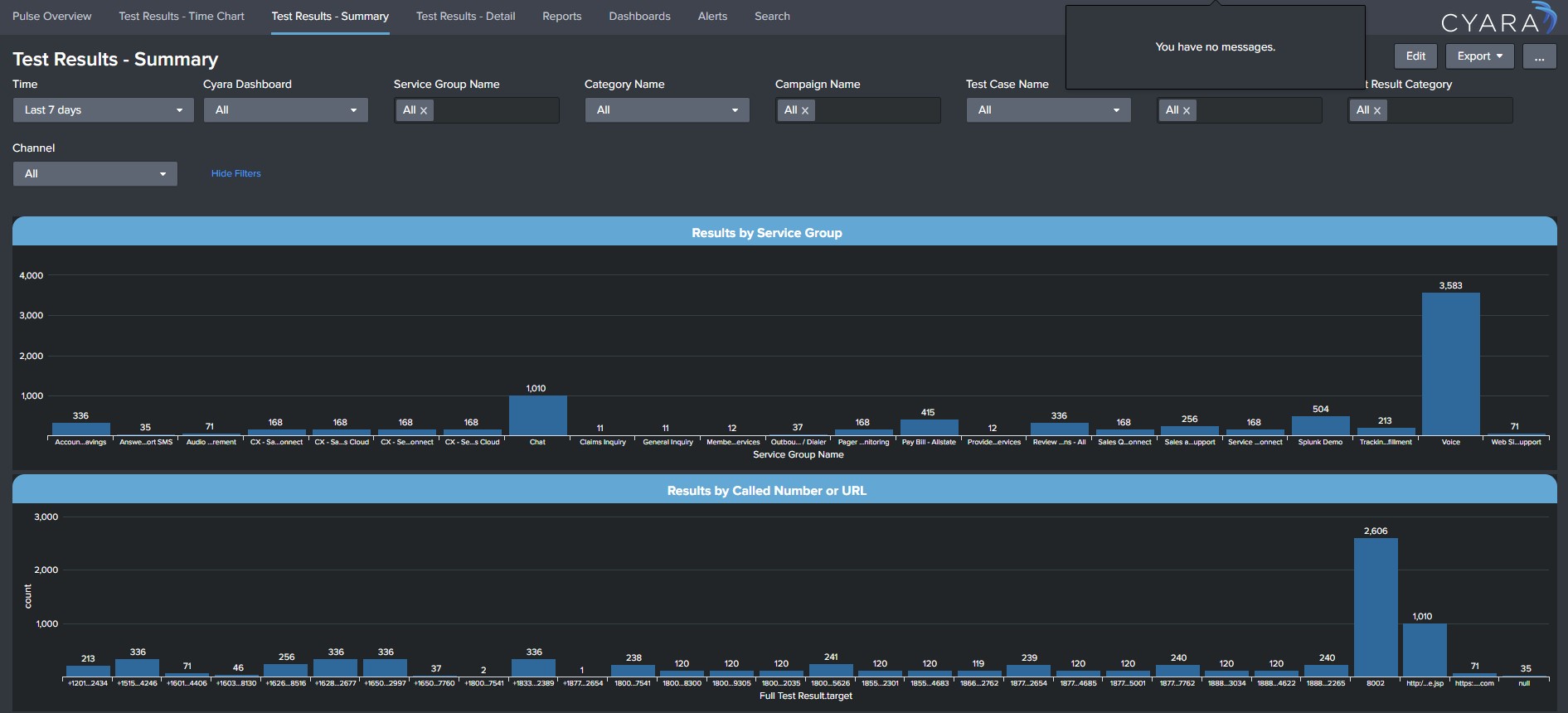Click the 'Service Group Name' axis title
Viewport: 1568px width, 713px height.
(x=798, y=454)
